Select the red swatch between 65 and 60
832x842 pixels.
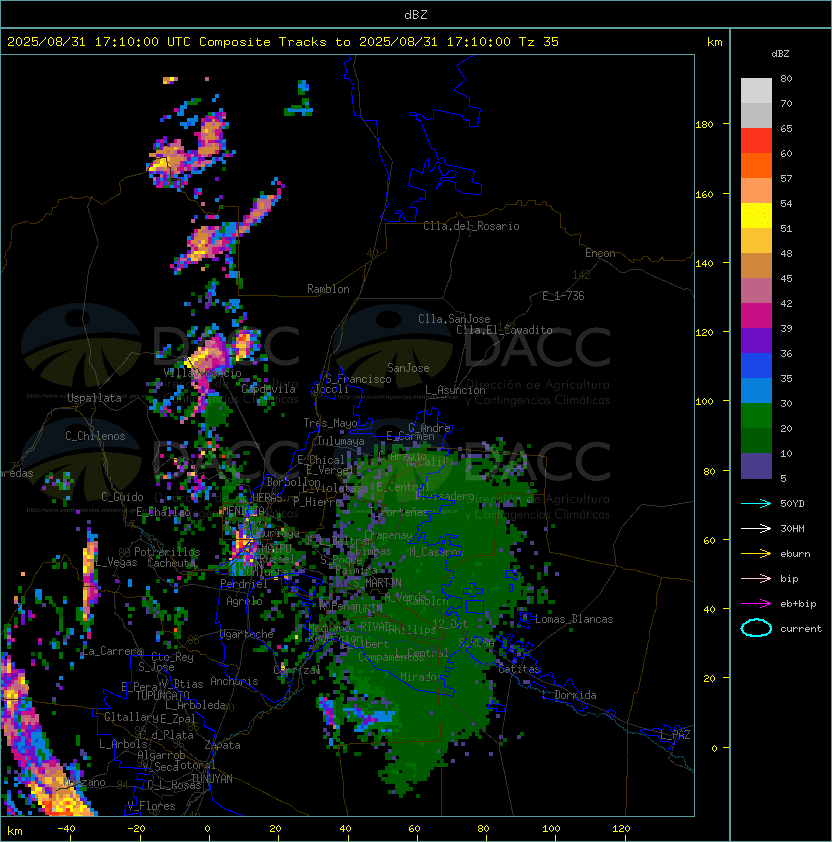(x=756, y=141)
